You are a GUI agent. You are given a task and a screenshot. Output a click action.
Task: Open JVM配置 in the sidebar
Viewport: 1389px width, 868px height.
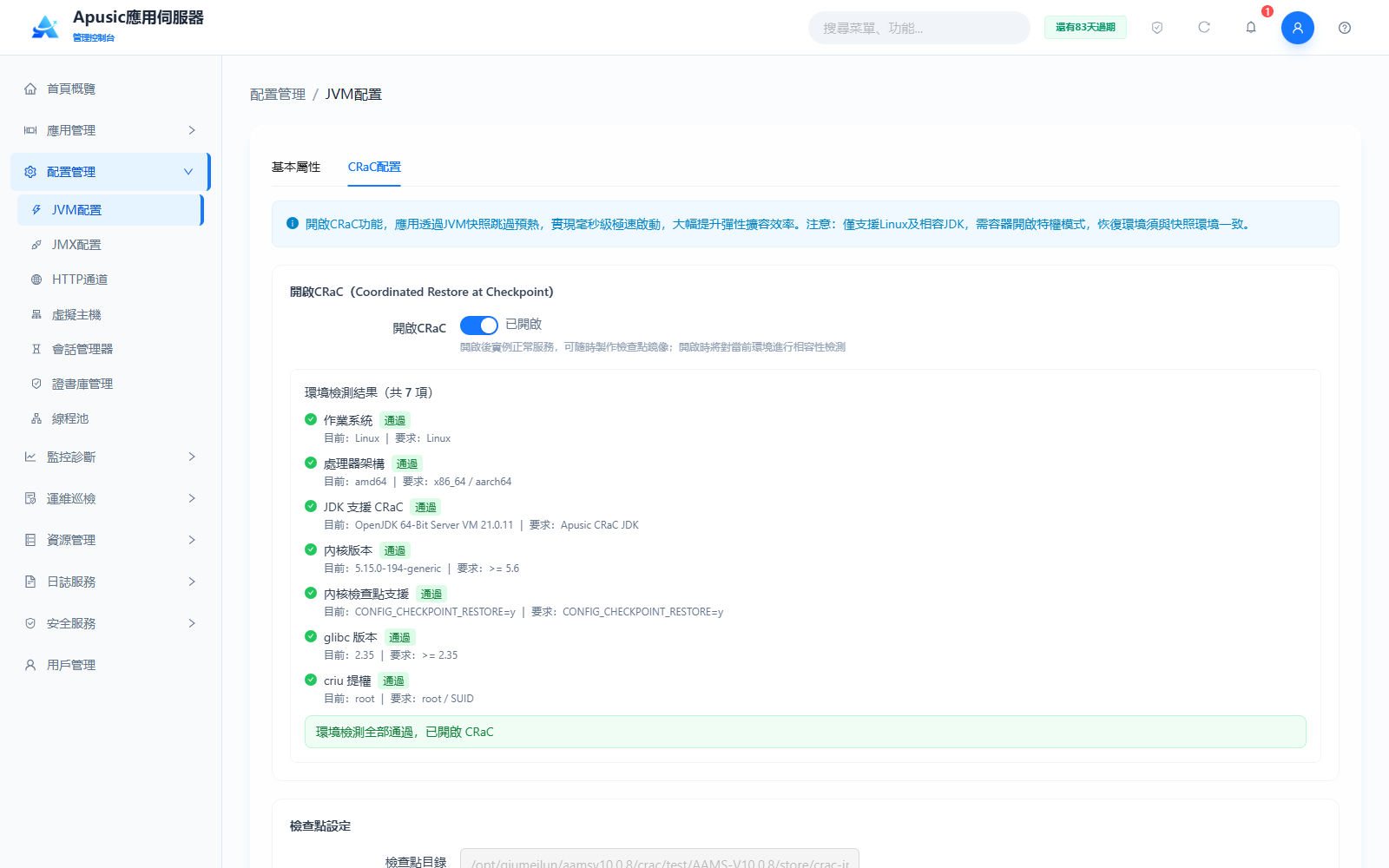point(110,210)
